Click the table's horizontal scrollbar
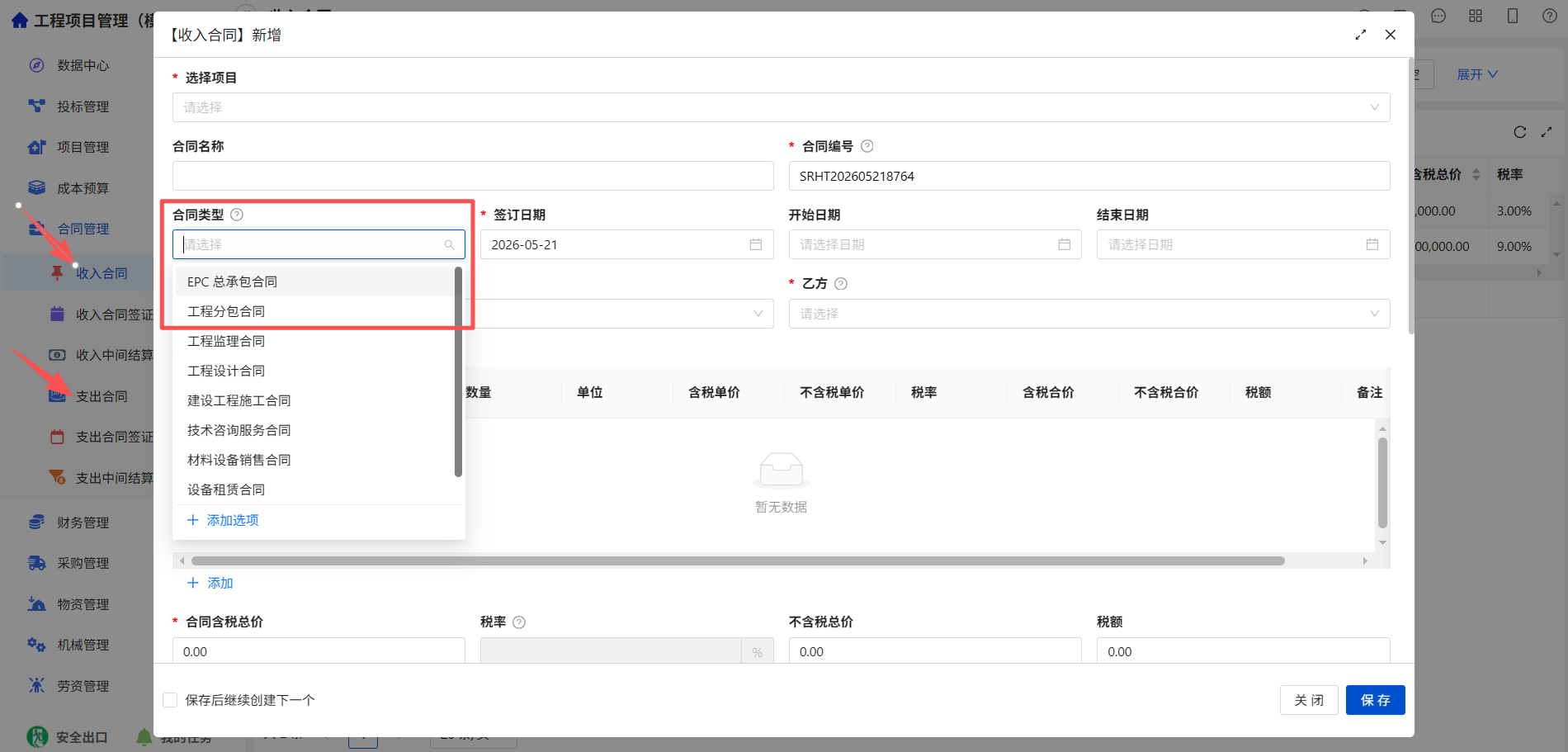This screenshot has width=1568, height=752. click(x=738, y=560)
